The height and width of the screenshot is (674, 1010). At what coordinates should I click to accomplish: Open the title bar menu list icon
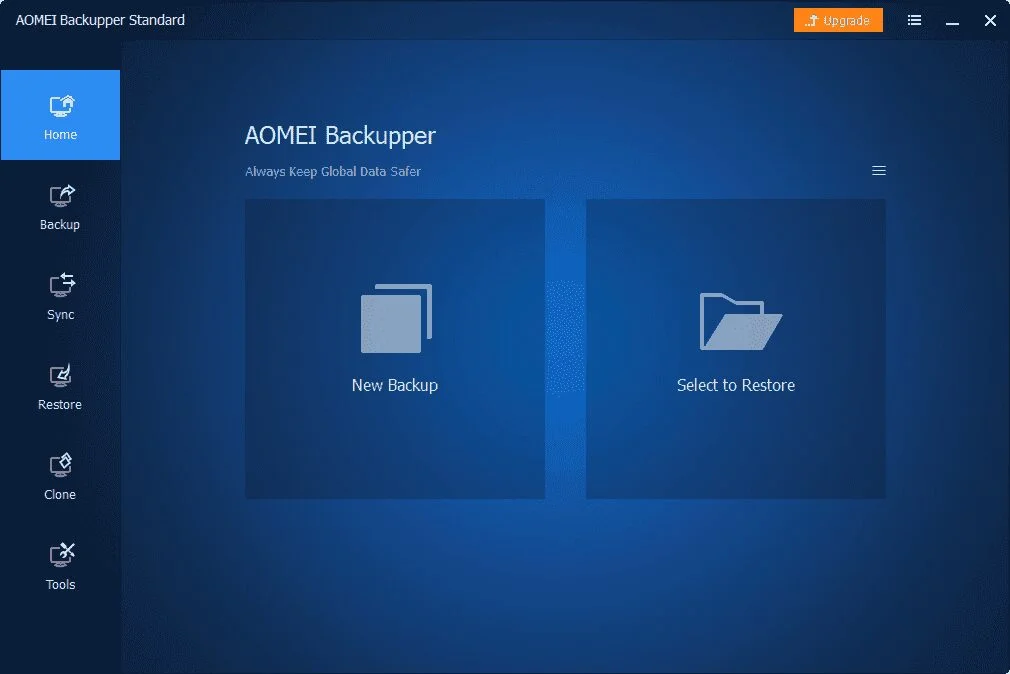(x=914, y=20)
